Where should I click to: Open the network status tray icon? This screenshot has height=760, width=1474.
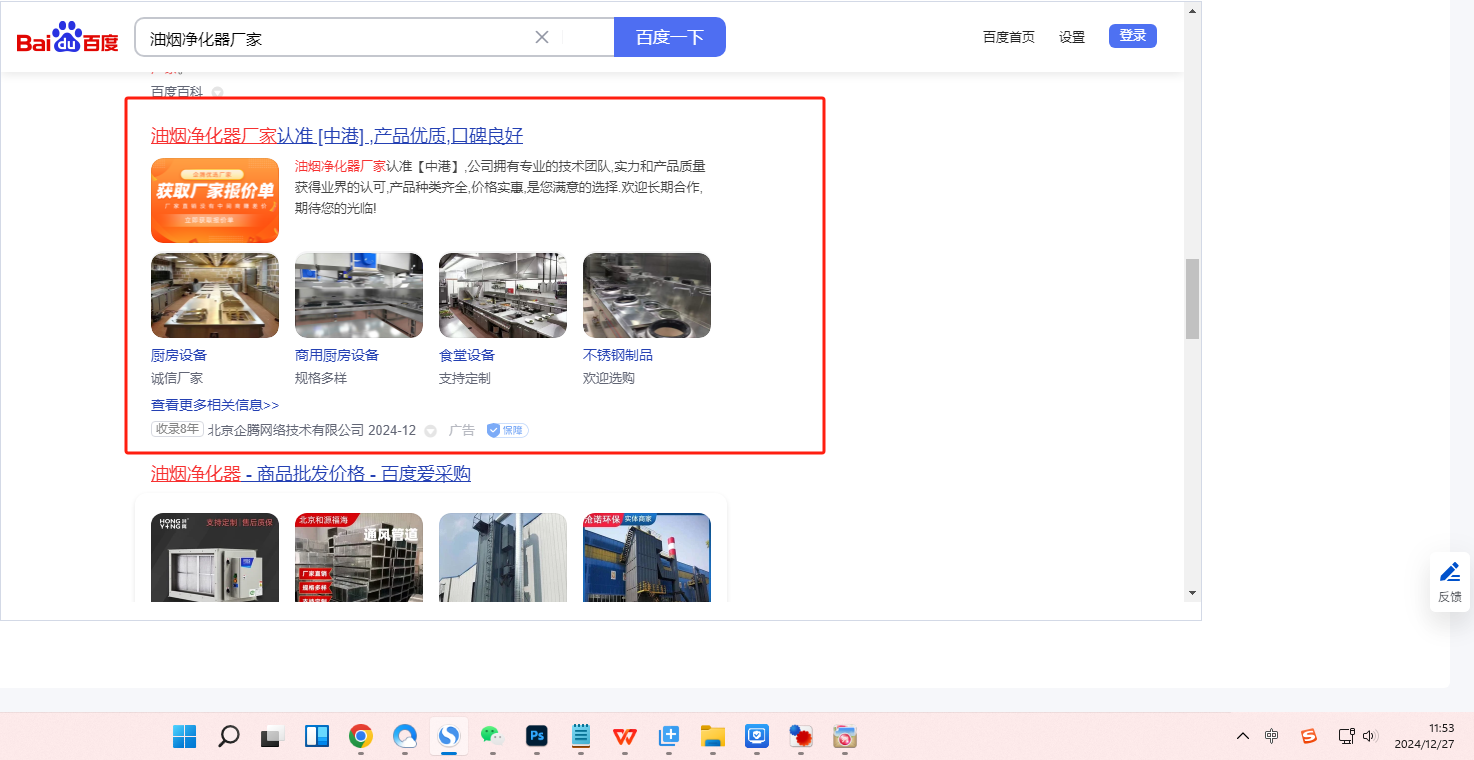1346,736
